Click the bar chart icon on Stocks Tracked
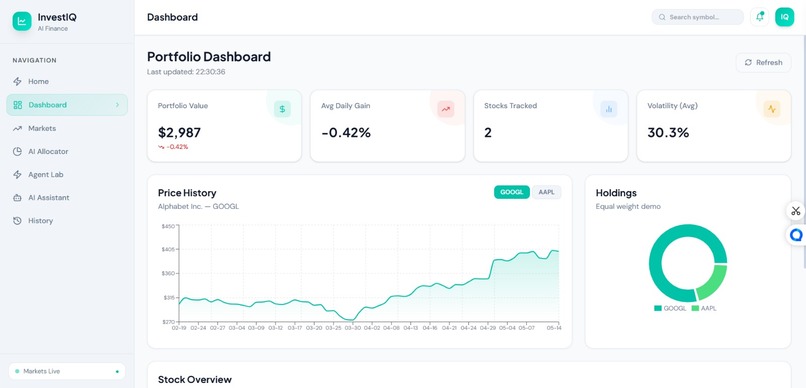 coord(609,109)
